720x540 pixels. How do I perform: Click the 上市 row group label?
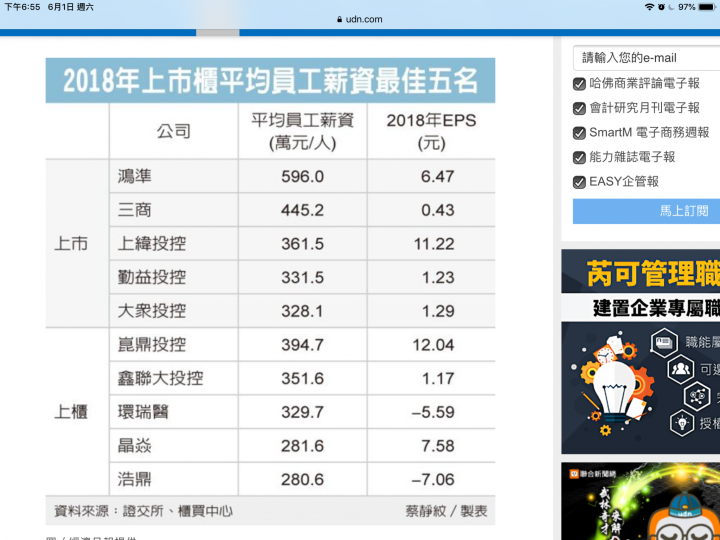pyautogui.click(x=71, y=244)
